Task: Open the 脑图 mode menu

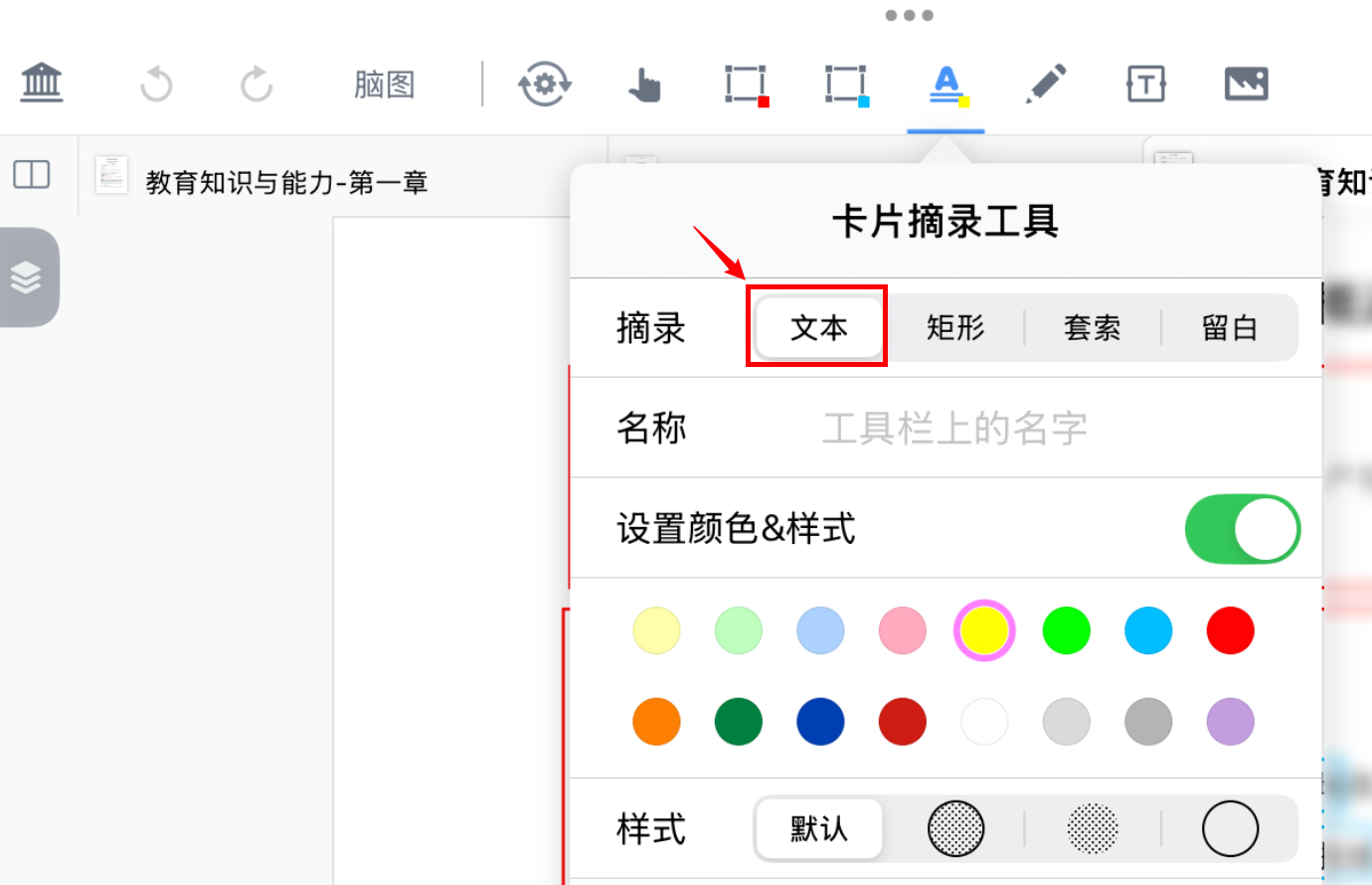Action: click(384, 85)
